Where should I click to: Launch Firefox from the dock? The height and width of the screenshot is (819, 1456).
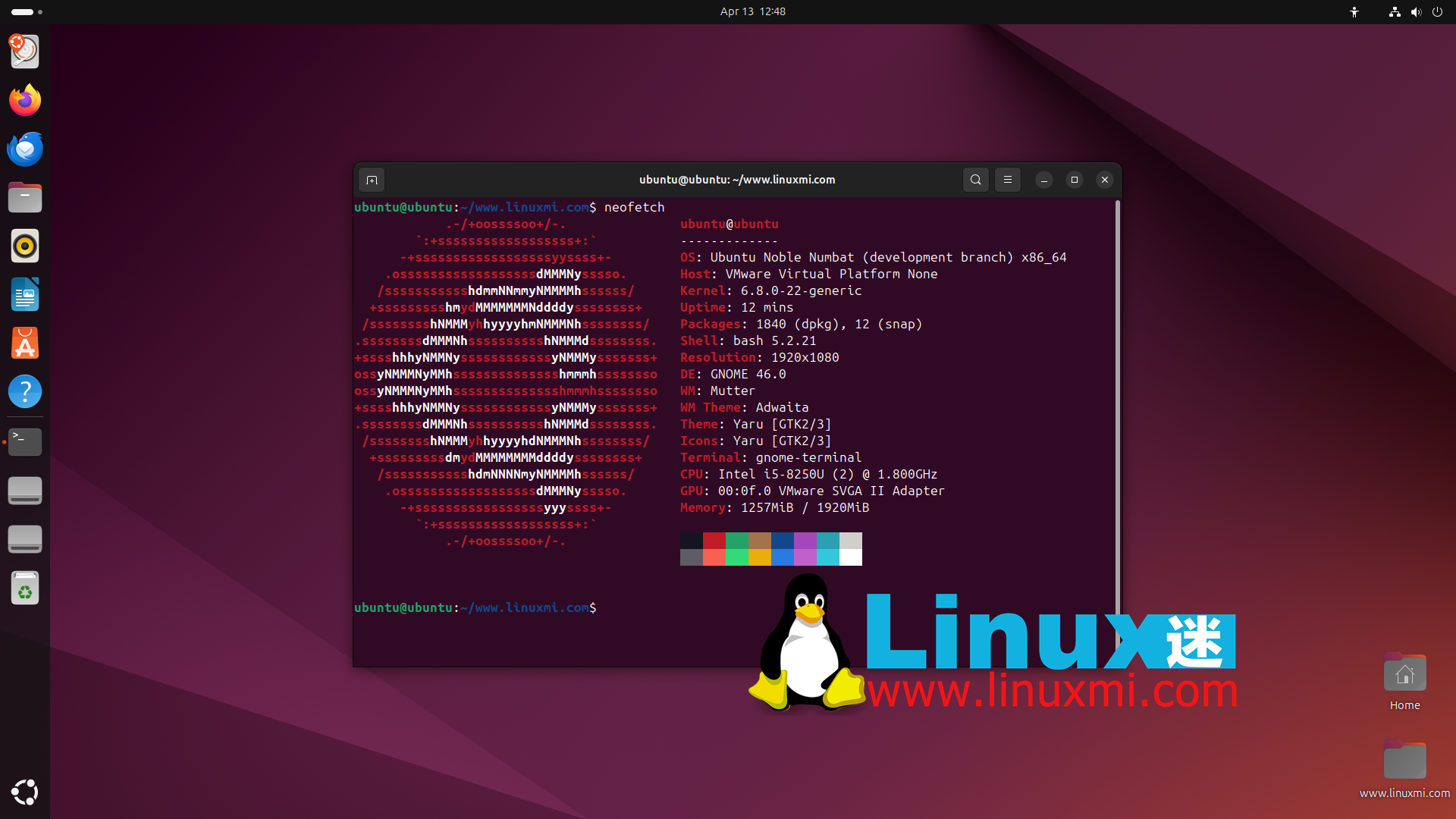click(24, 100)
